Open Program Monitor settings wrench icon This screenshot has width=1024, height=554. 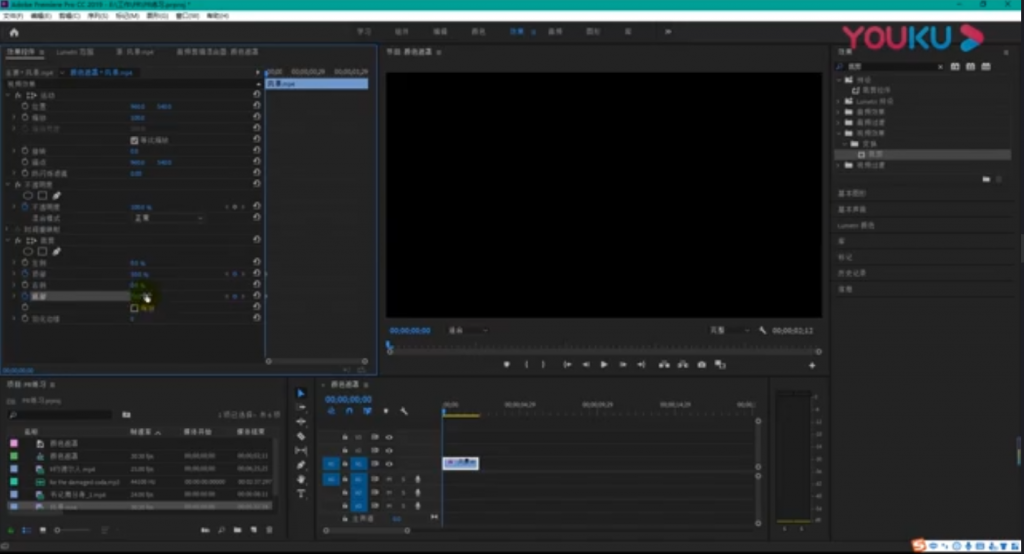[x=762, y=330]
